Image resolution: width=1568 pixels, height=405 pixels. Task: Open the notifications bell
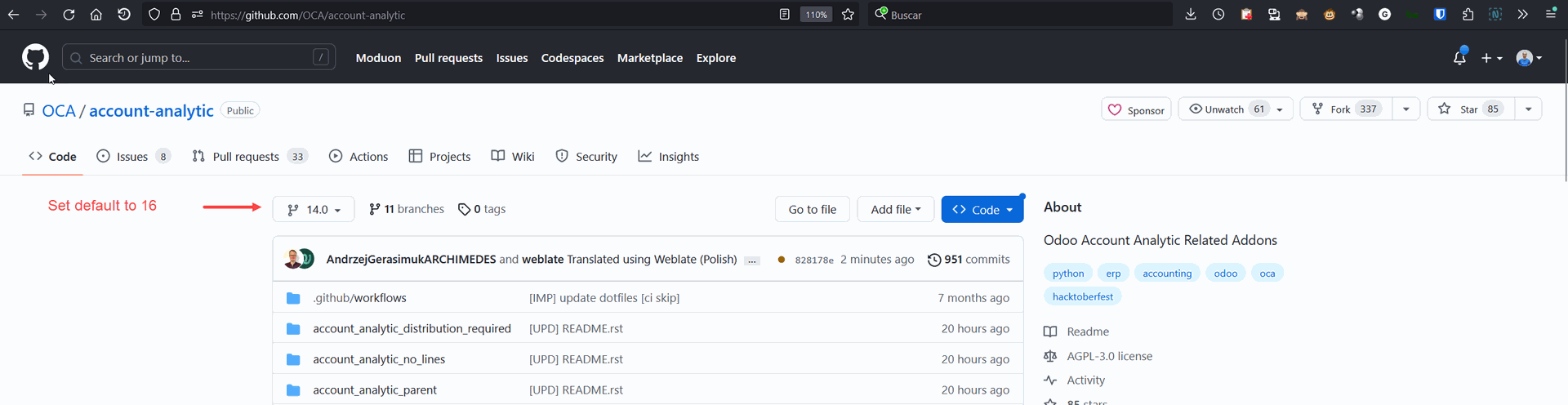coord(1459,58)
